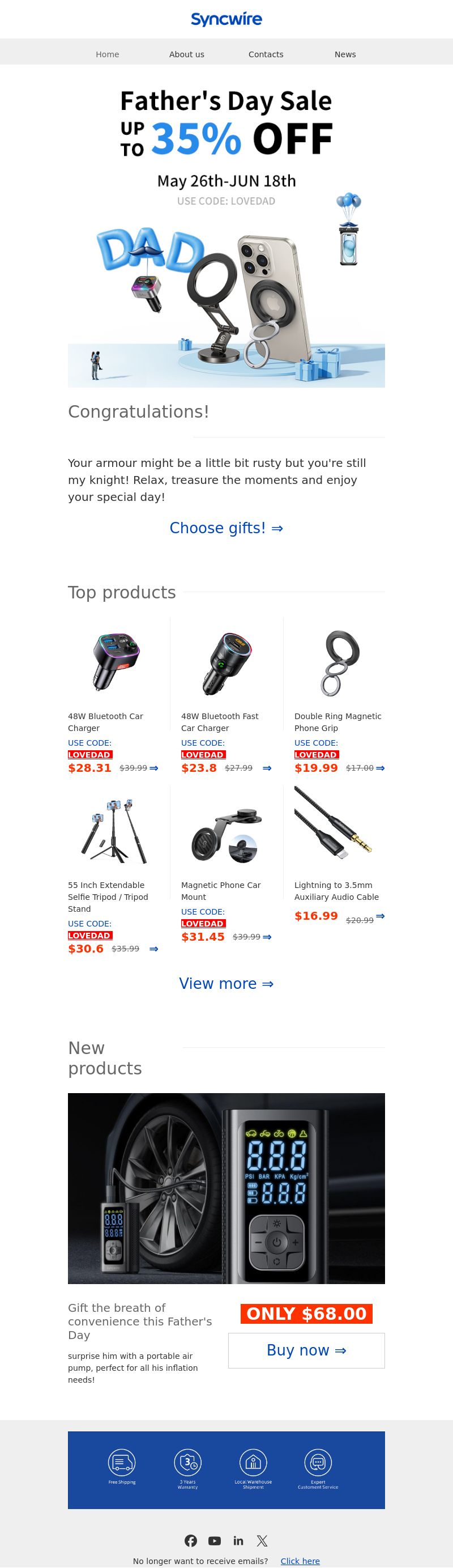Open the LinkedIn social icon
453x1568 pixels.
tap(238, 1541)
